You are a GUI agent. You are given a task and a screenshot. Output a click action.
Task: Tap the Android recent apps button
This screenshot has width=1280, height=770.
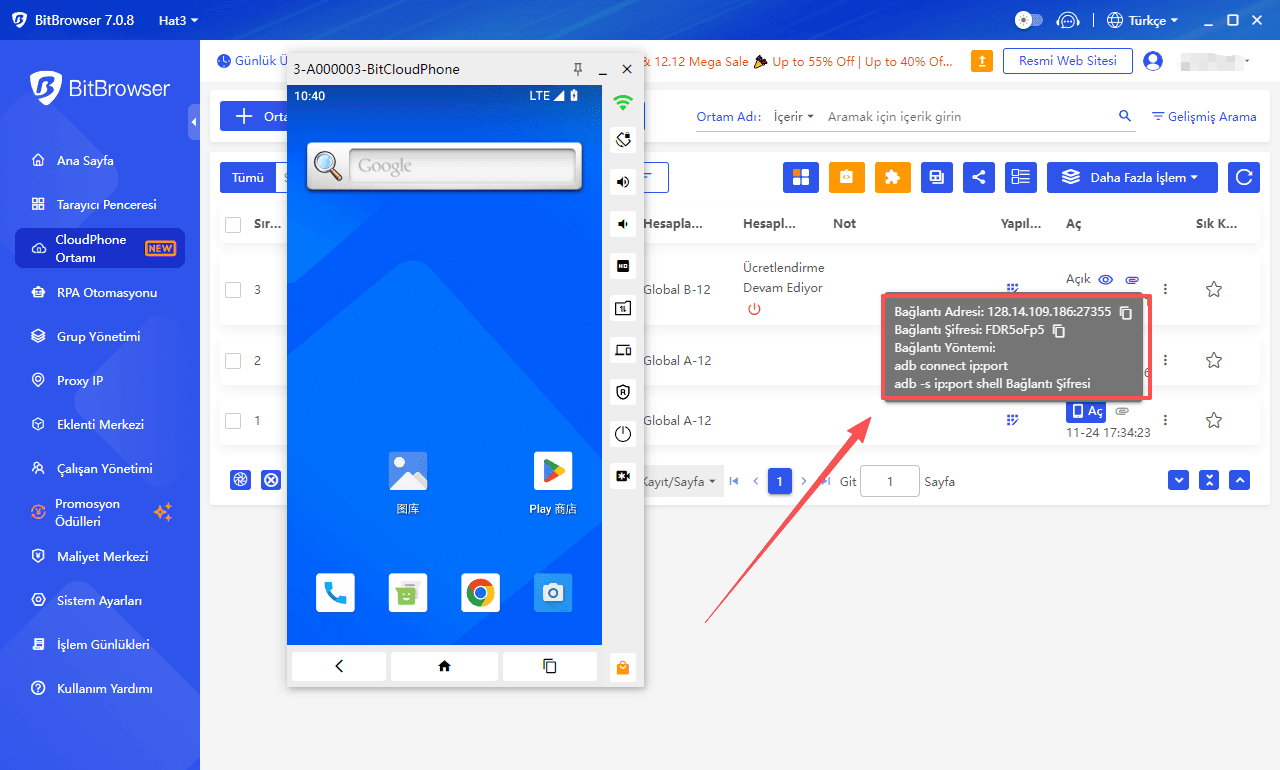(549, 666)
